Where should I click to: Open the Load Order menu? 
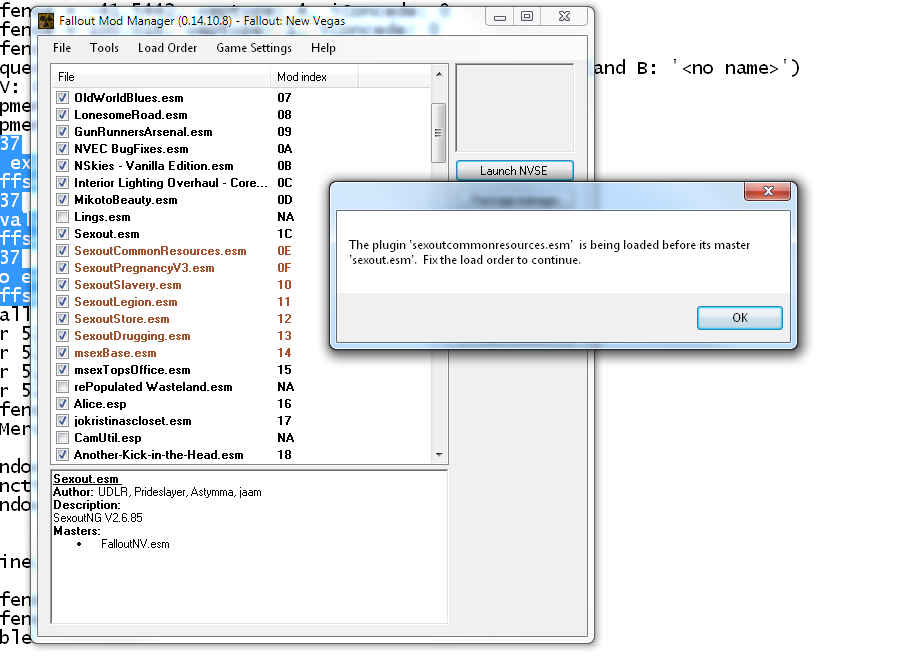[x=167, y=48]
